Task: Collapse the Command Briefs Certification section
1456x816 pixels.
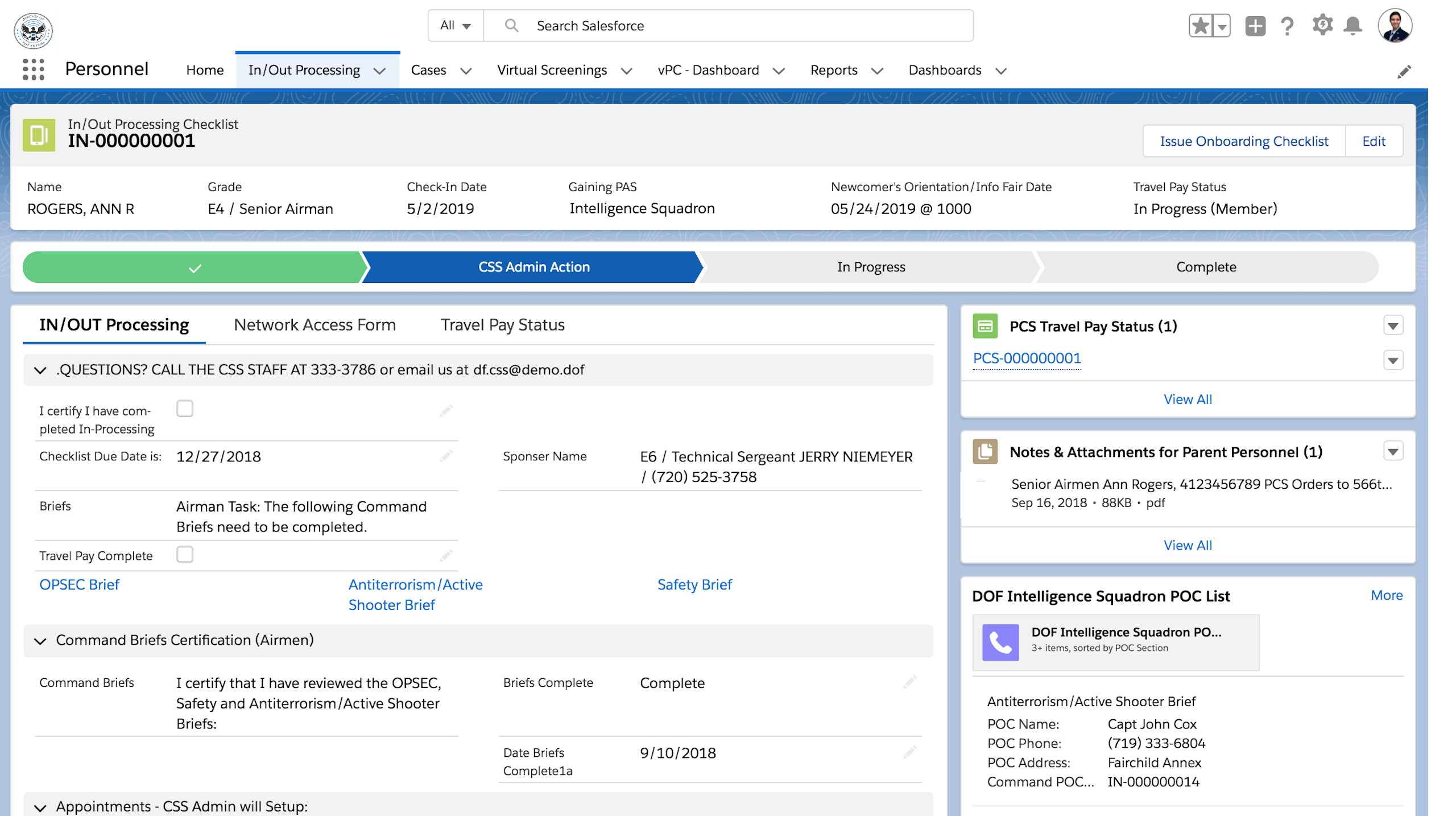Action: click(40, 641)
